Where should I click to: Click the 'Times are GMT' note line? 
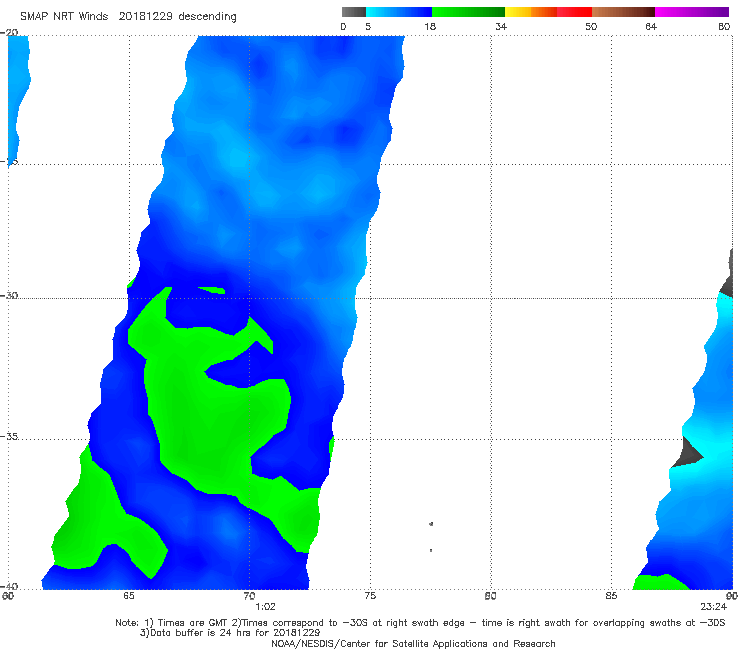[x=420, y=623]
